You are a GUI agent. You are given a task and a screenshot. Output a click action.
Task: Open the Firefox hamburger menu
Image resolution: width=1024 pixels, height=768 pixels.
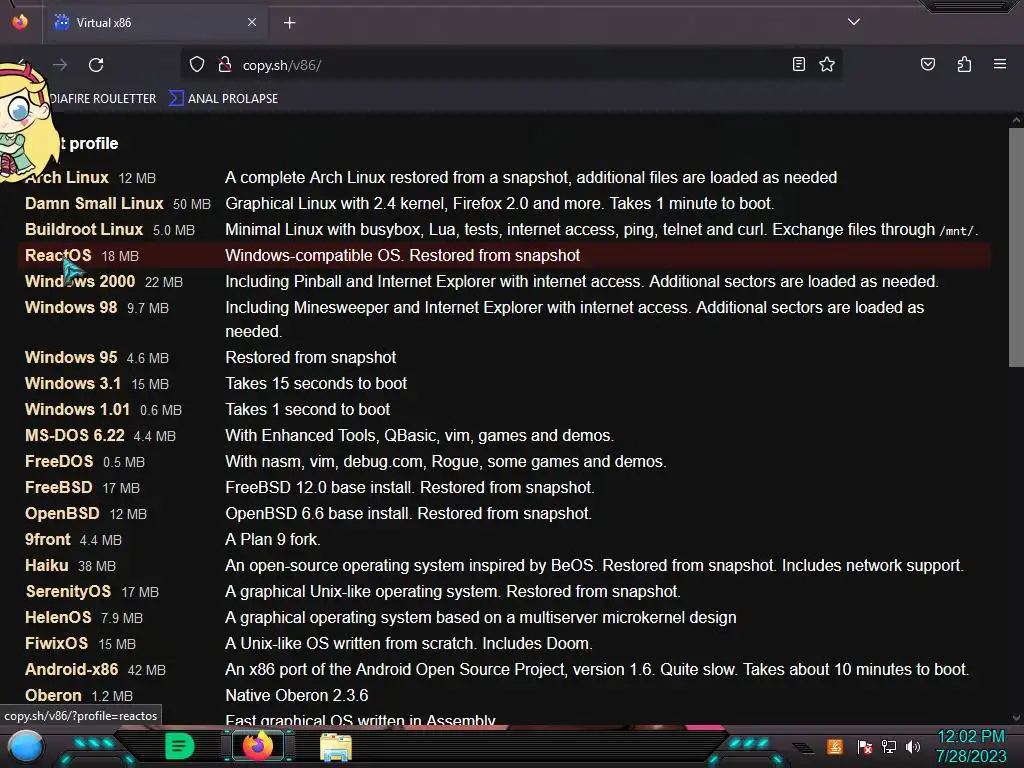tap(999, 64)
